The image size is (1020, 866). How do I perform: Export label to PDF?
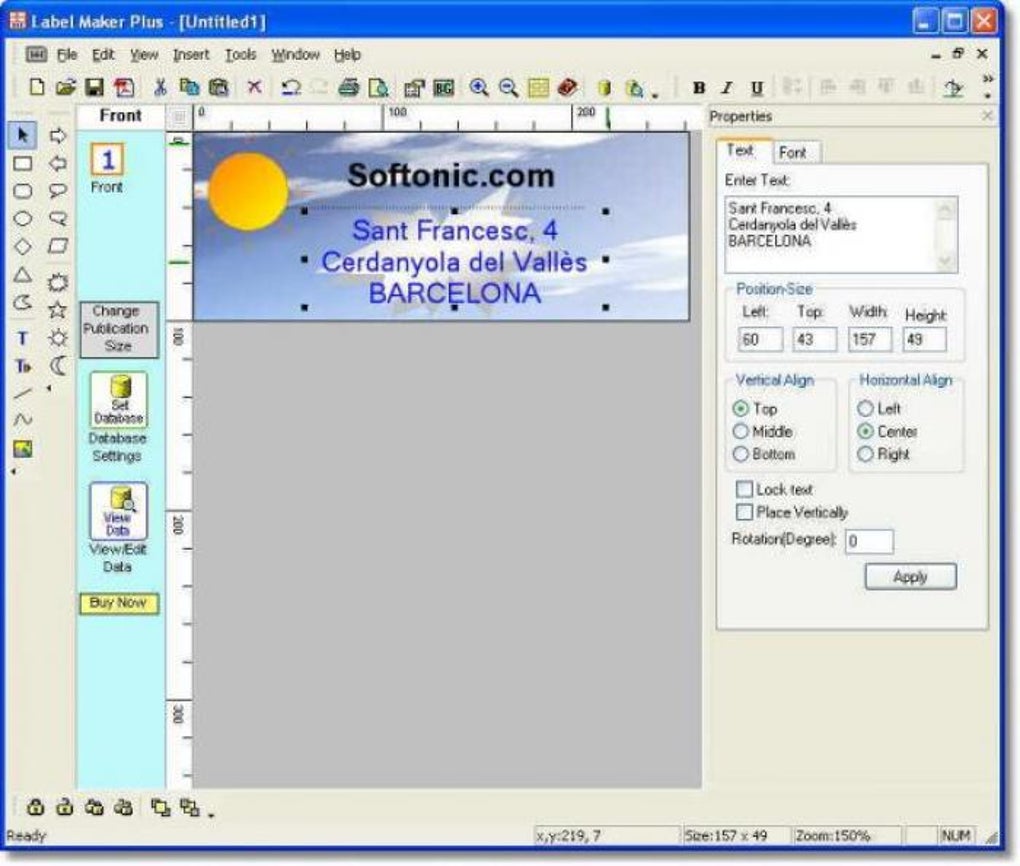coord(124,87)
